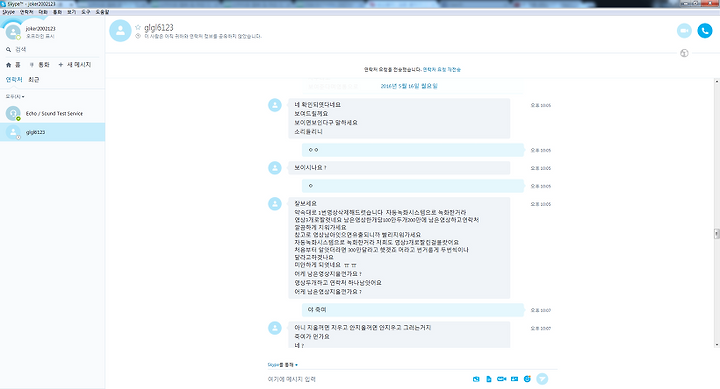Send contacts using the contact card icon

(514, 379)
